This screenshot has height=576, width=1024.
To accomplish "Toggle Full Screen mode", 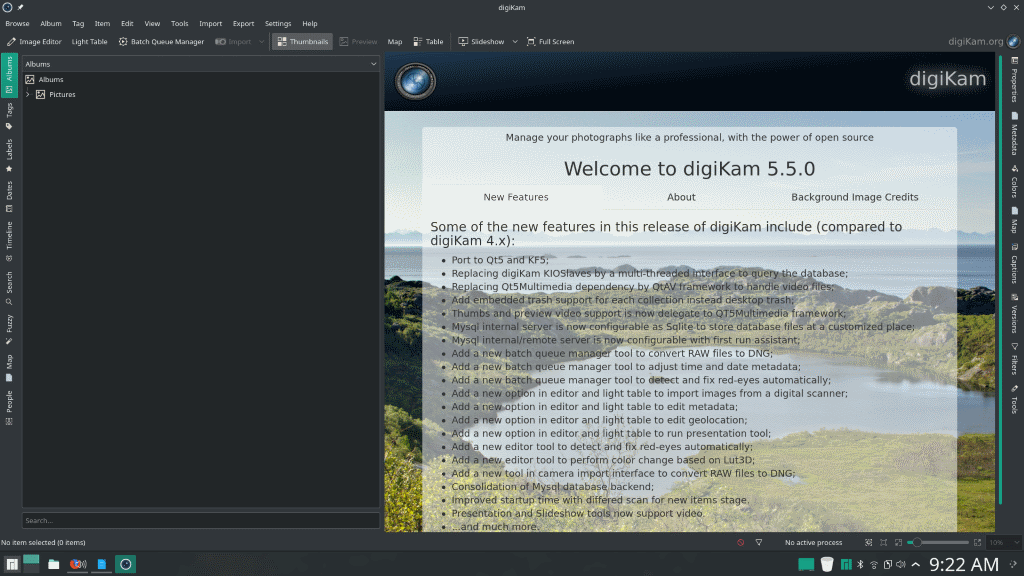I will click(549, 41).
